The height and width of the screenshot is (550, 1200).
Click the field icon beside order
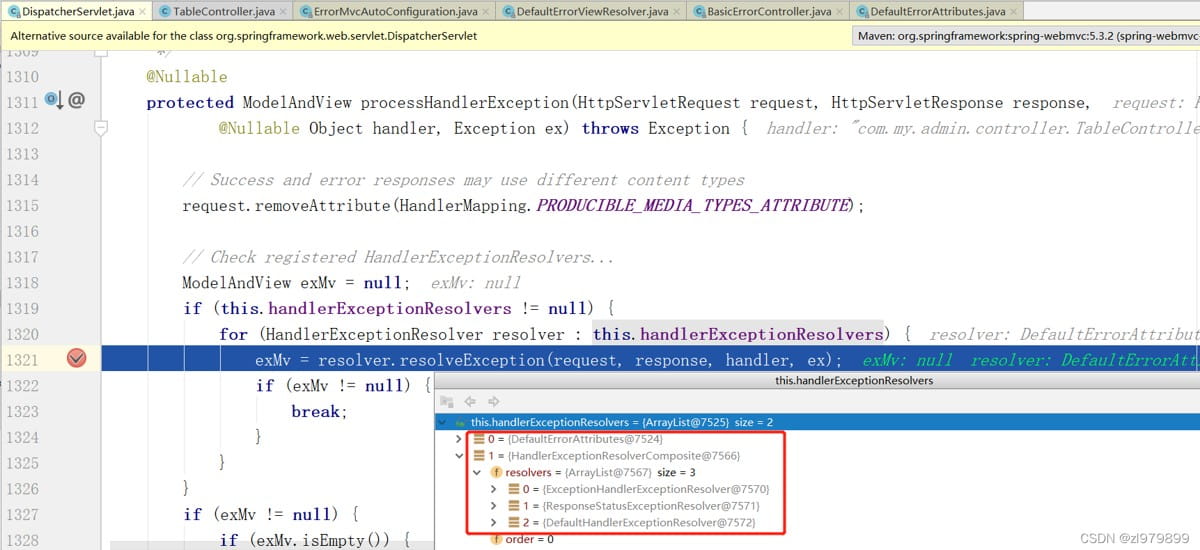[x=495, y=540]
